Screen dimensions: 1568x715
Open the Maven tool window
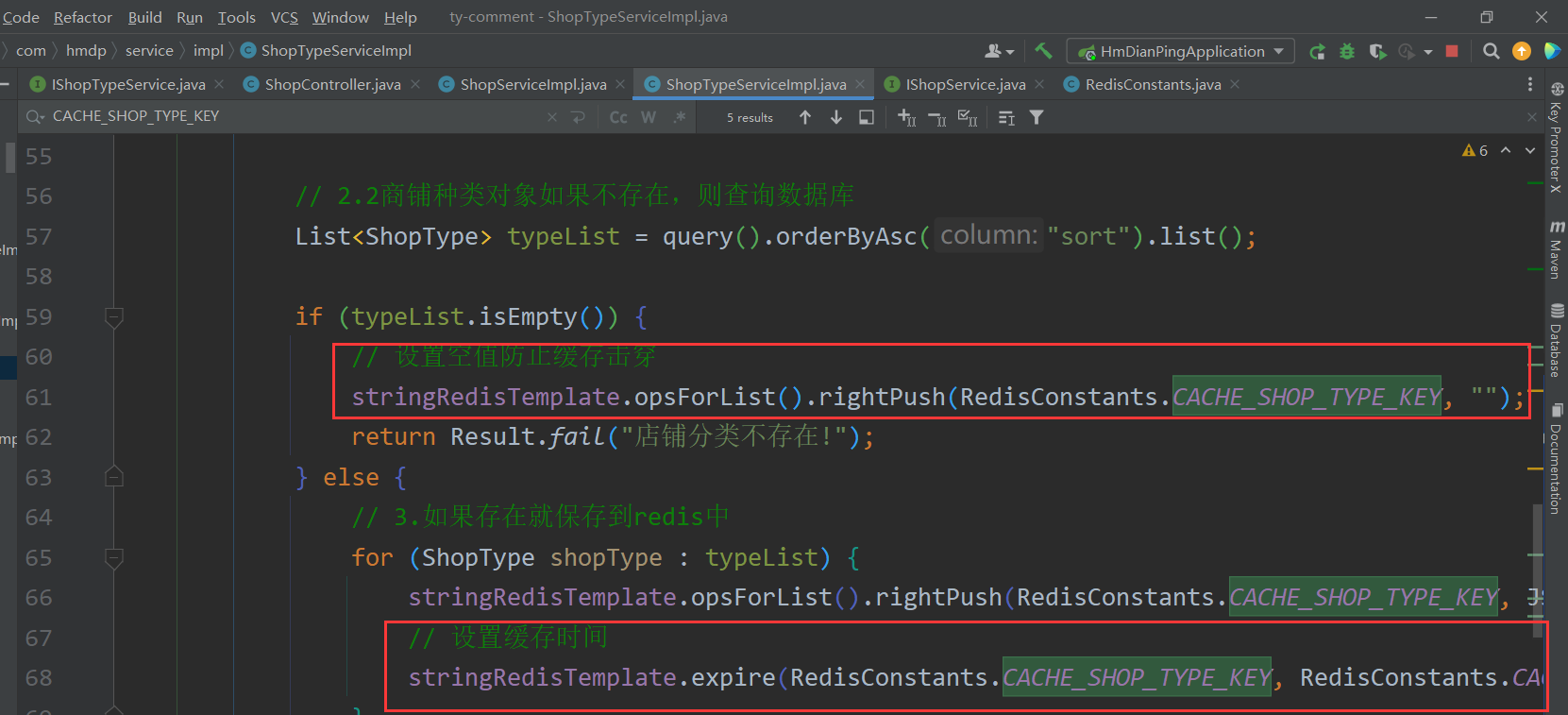(x=1557, y=249)
